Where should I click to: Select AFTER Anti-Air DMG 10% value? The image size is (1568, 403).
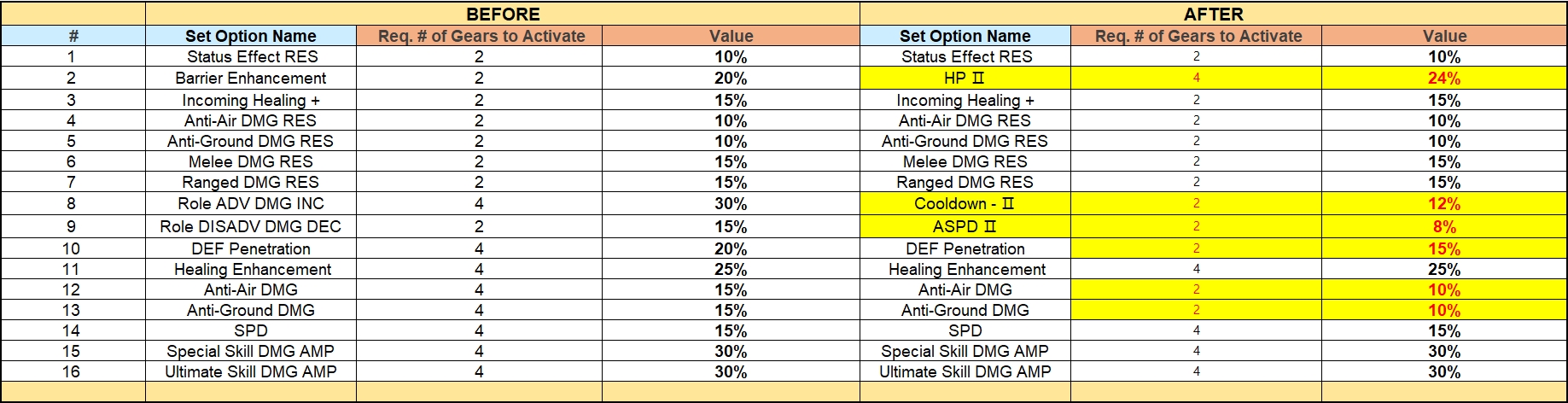[1444, 289]
